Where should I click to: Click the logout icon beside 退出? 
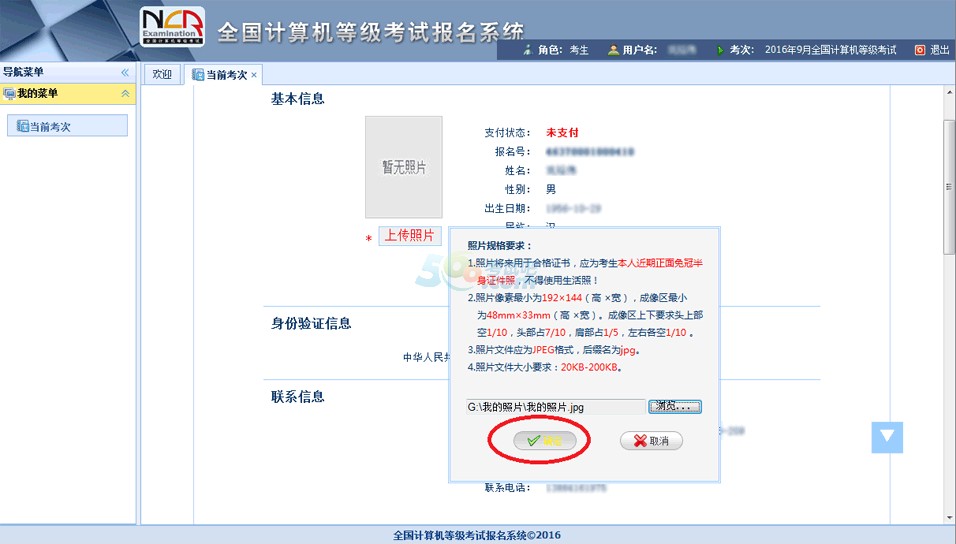coord(920,50)
